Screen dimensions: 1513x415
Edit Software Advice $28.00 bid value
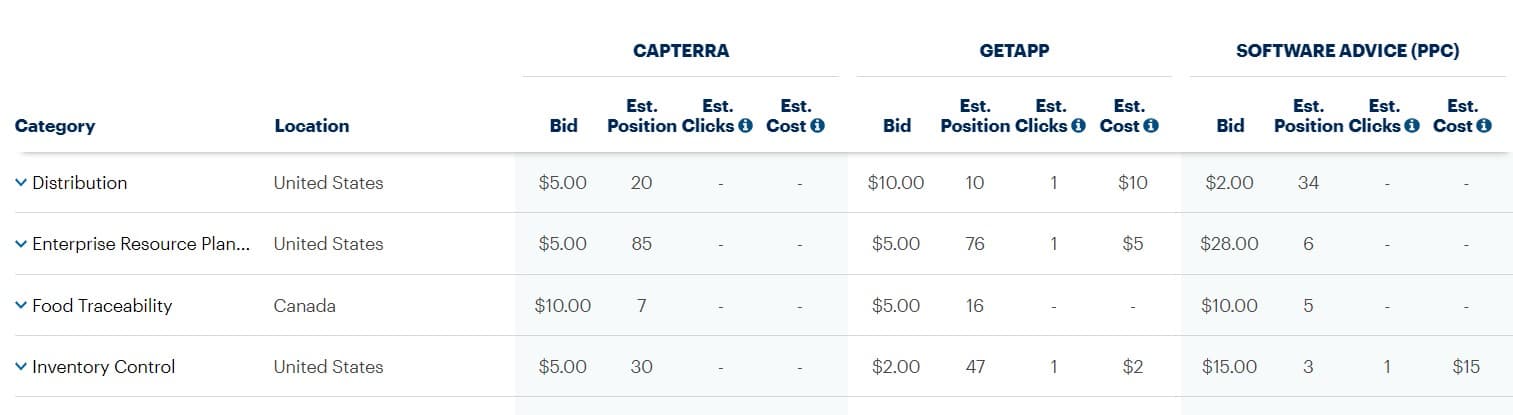pos(1230,244)
